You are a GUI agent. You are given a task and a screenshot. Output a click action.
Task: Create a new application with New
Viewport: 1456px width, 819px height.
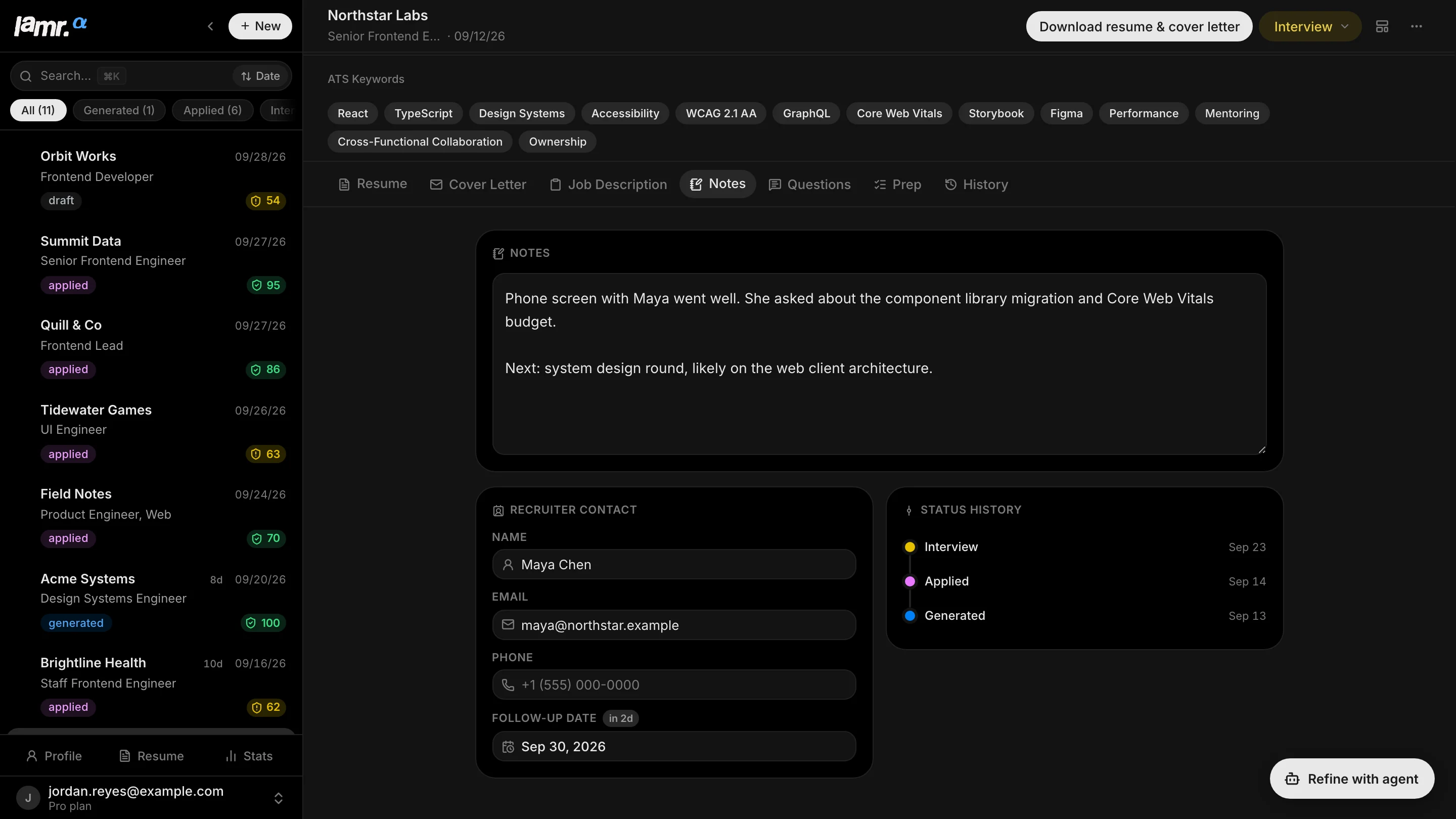coord(260,26)
